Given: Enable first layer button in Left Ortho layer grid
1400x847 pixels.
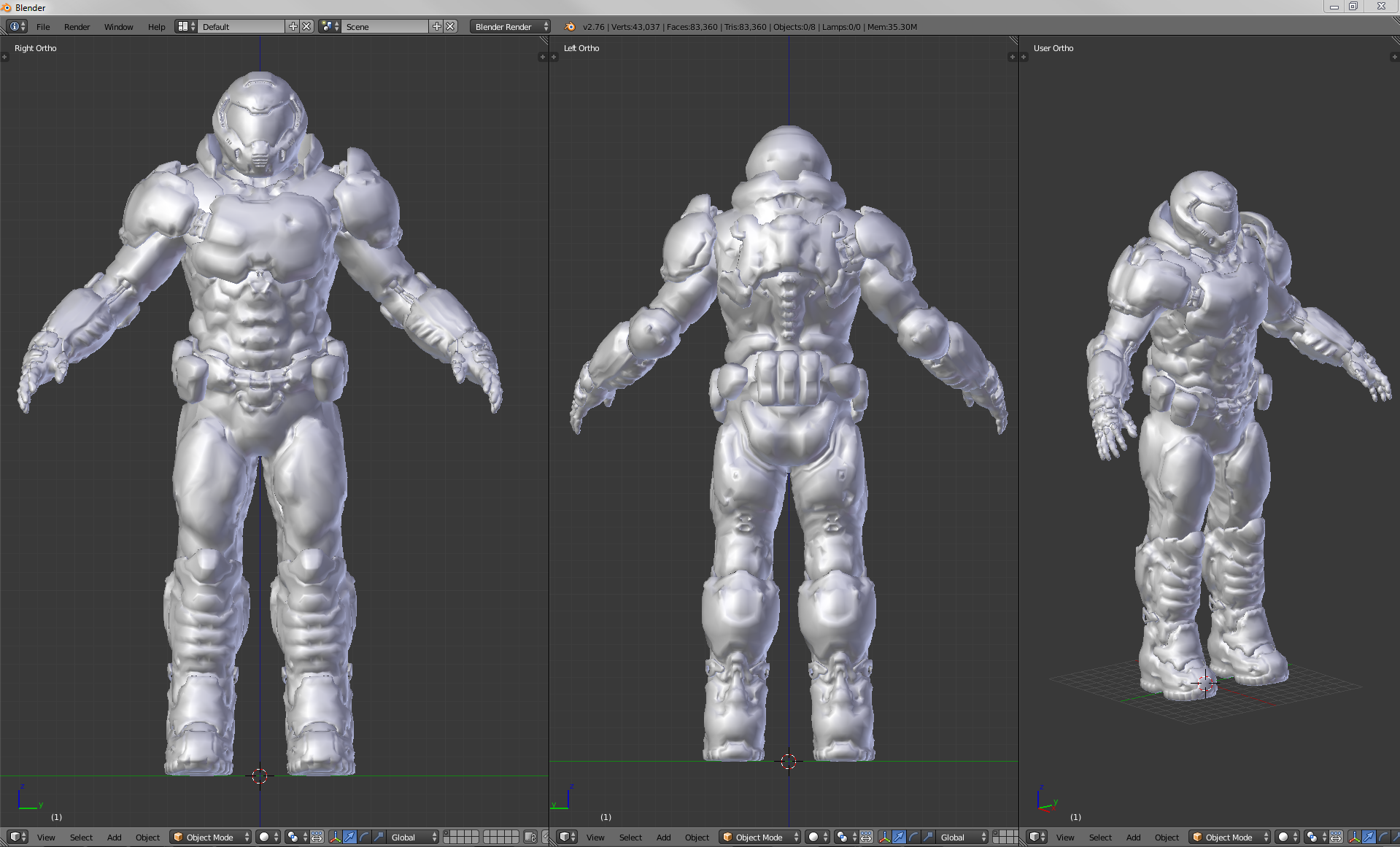Looking at the screenshot, I should (x=997, y=833).
